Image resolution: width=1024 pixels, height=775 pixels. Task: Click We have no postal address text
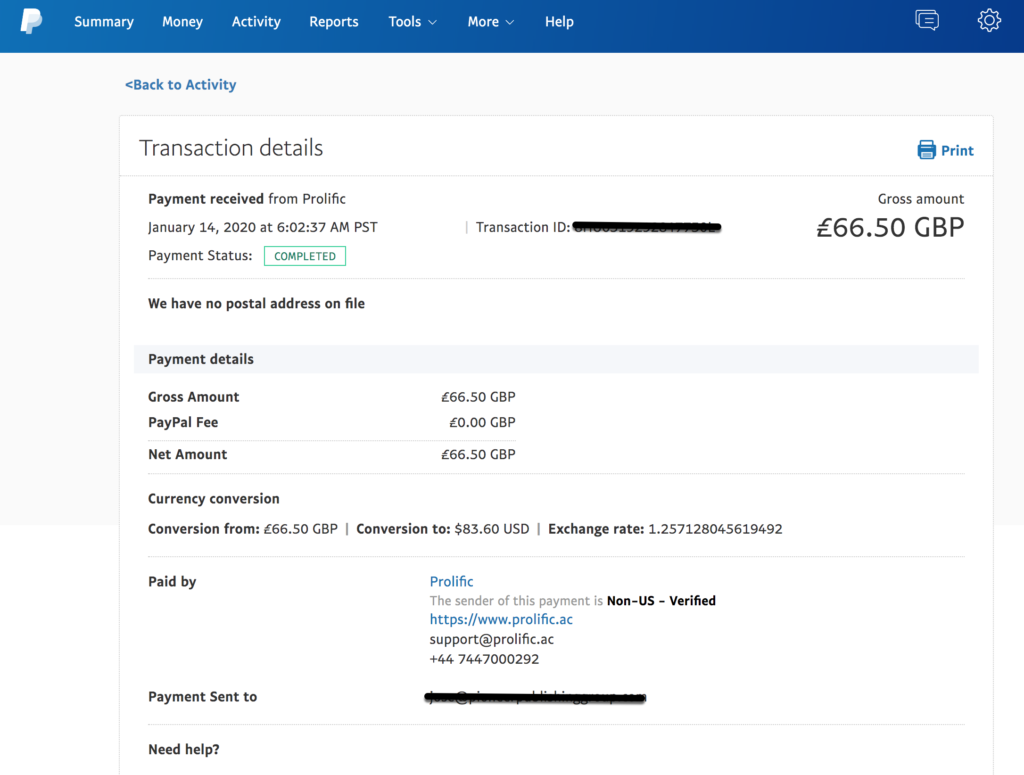coord(257,304)
